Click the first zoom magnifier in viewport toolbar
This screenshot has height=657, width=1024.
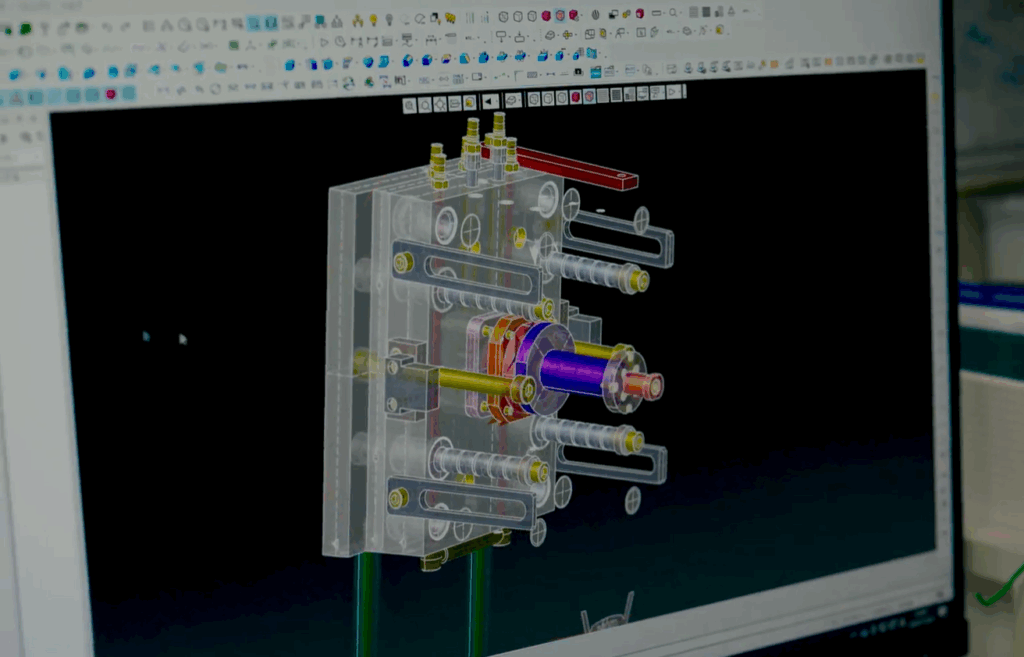coord(410,104)
